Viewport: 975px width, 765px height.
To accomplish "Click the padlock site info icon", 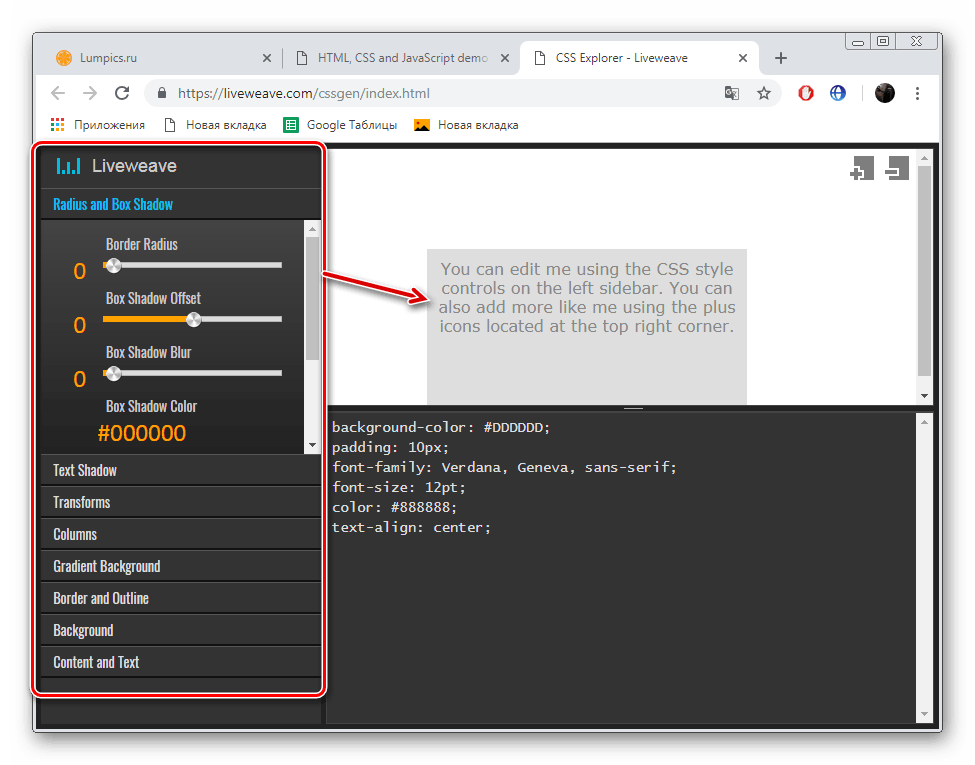I will click(x=162, y=93).
